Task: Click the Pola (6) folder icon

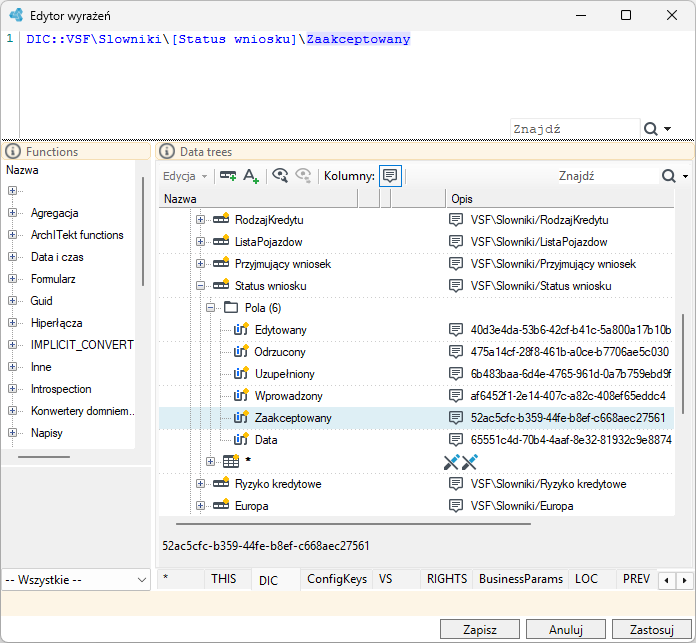Action: 231,307
